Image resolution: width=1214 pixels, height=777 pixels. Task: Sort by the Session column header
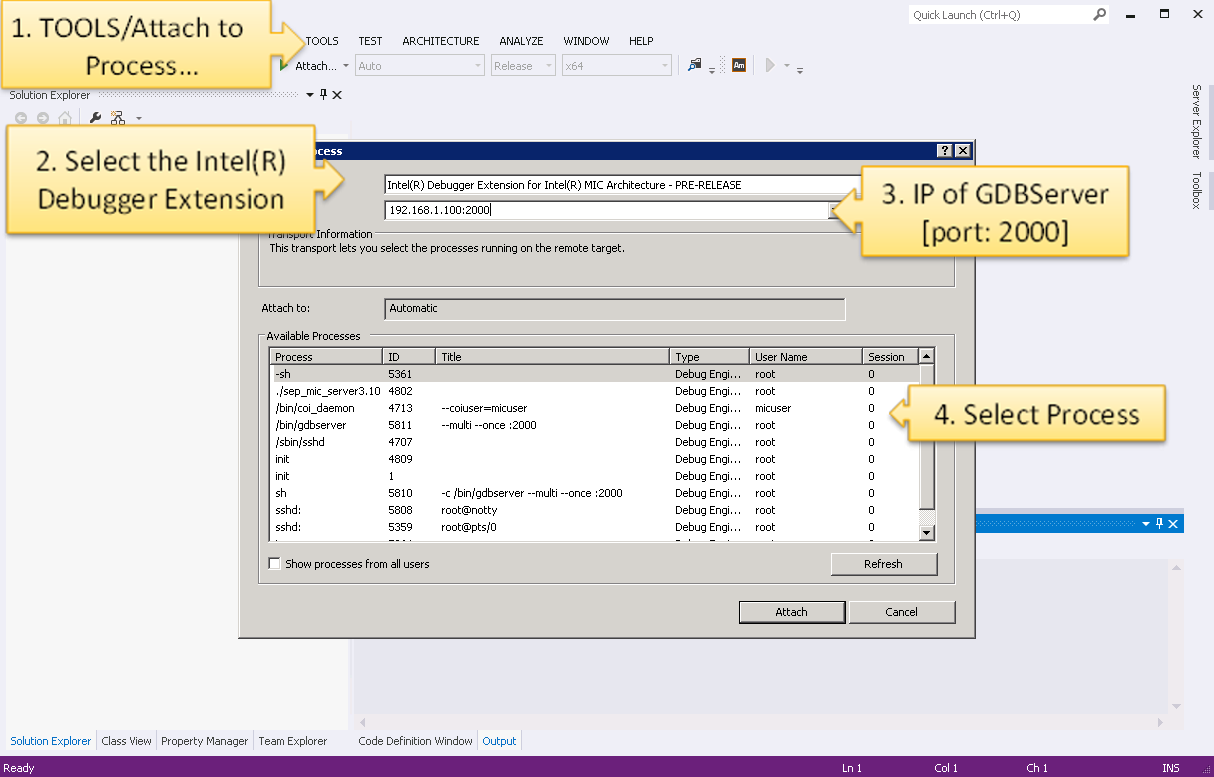pyautogui.click(x=890, y=356)
